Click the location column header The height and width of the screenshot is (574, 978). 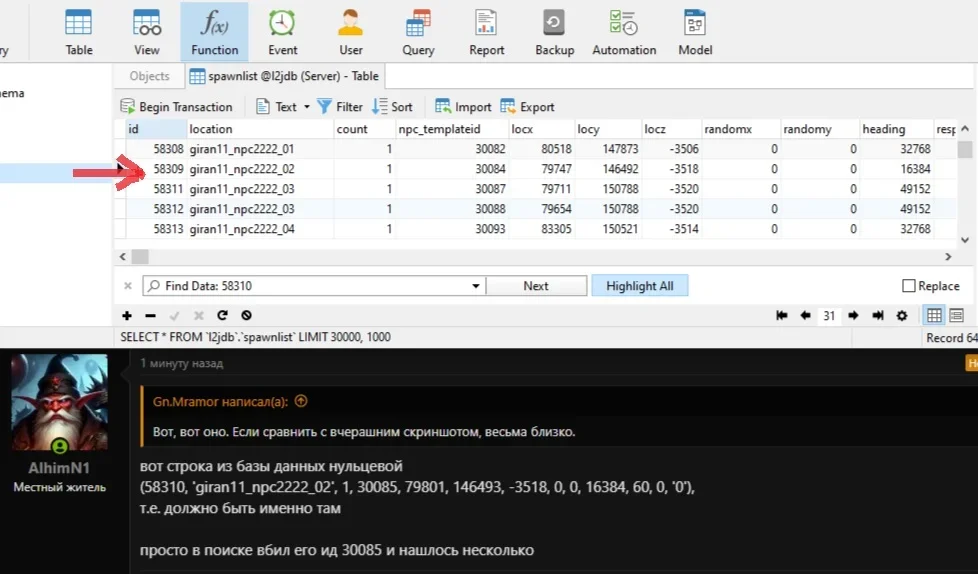[260, 129]
